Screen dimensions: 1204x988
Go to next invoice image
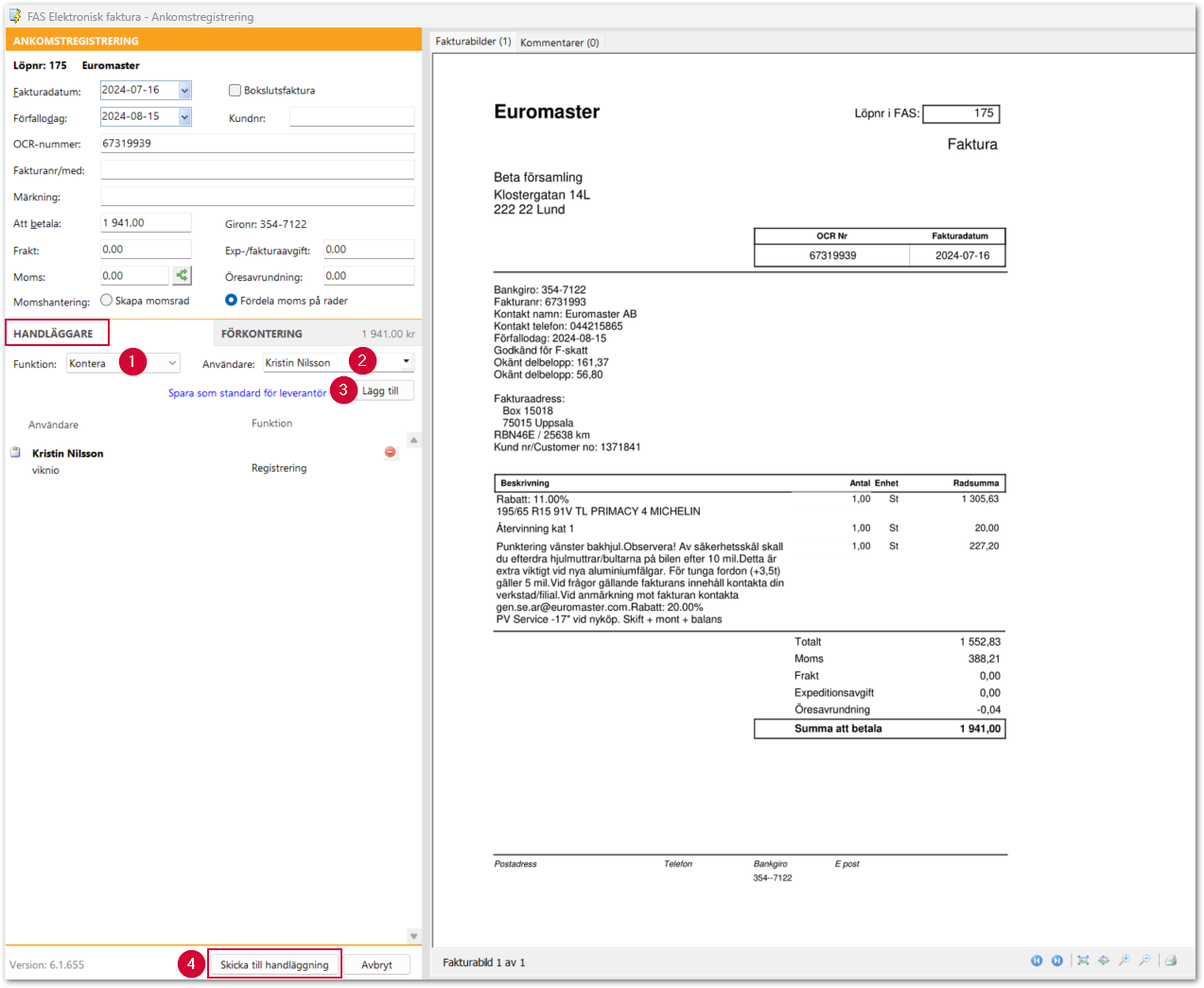coord(1057,961)
